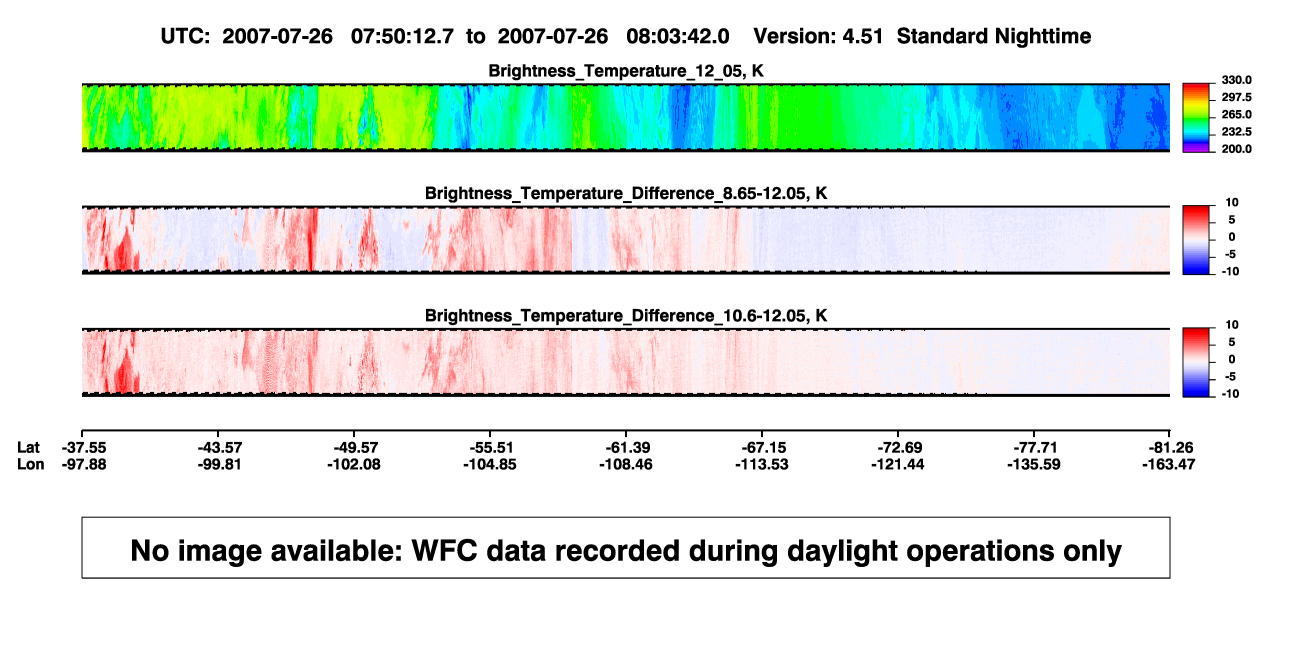Click the Brightness_Temperature_Difference_8.65-12.05 image strip
The height and width of the screenshot is (667, 1300).
[x=625, y=239]
